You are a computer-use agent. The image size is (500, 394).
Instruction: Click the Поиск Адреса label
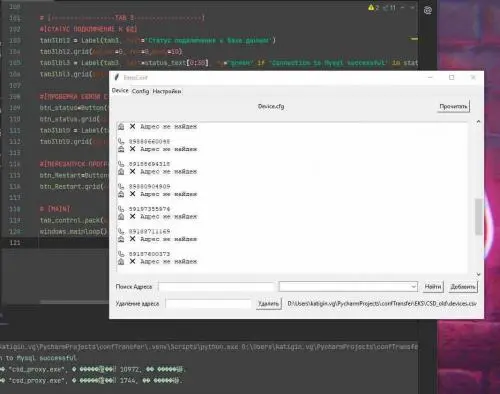(134, 287)
